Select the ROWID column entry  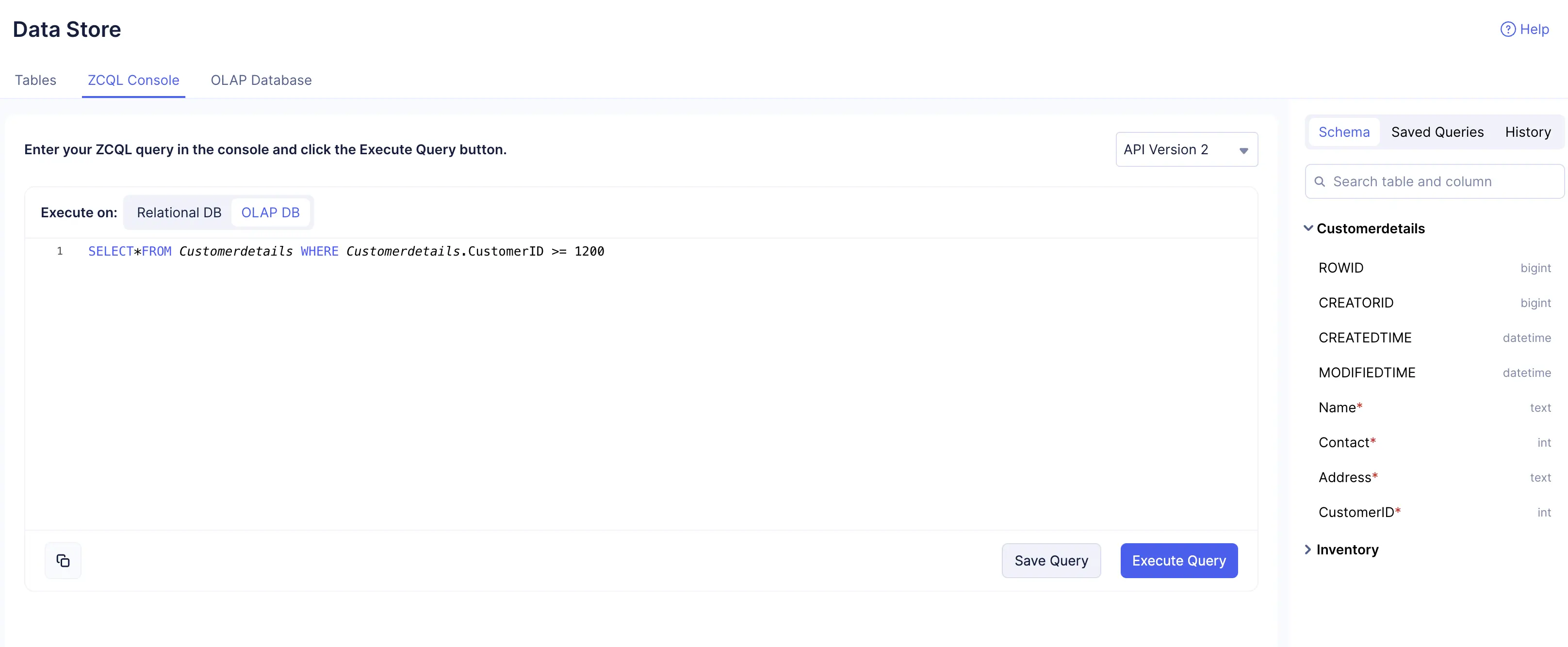(x=1340, y=268)
